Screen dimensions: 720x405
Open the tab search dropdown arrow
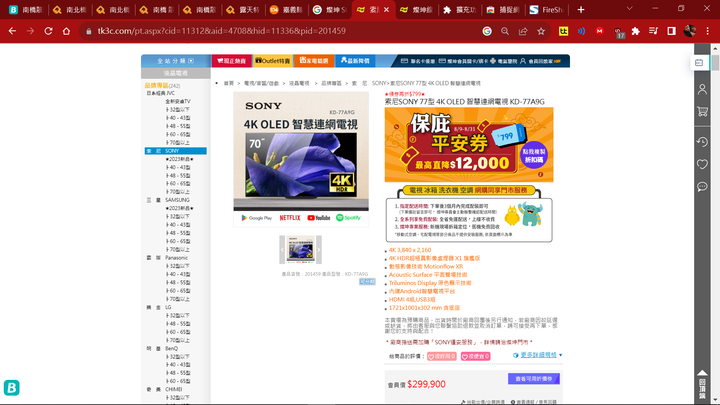630,9
